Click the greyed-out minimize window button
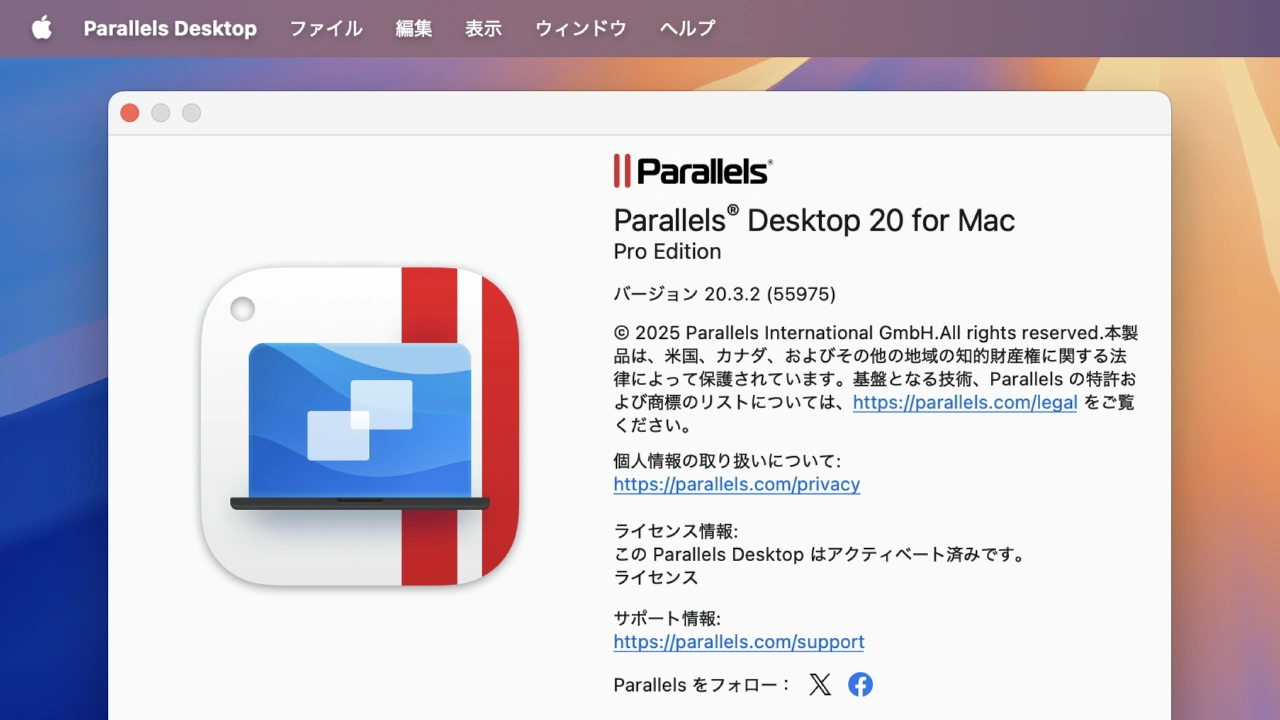Viewport: 1280px width, 720px height. pyautogui.click(x=161, y=113)
